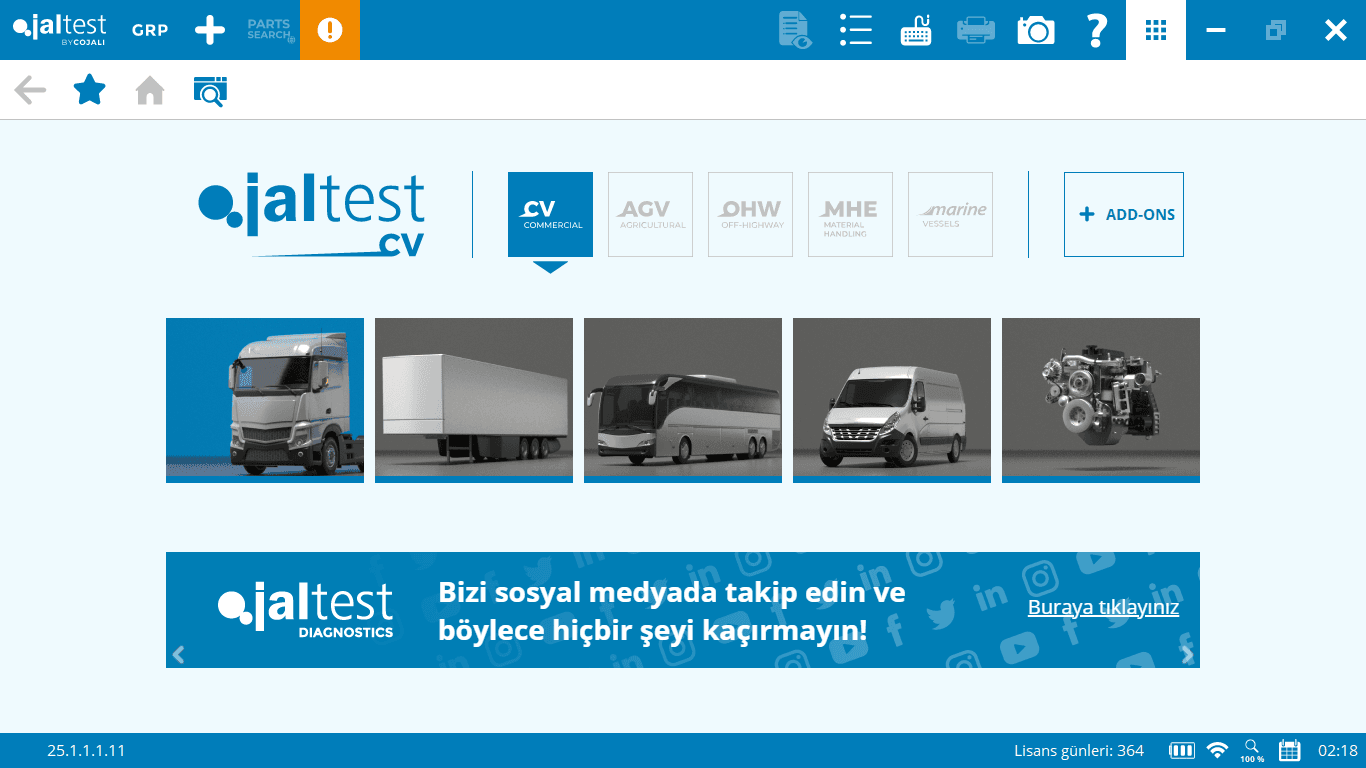Open the on-screen keyboard icon

point(916,30)
